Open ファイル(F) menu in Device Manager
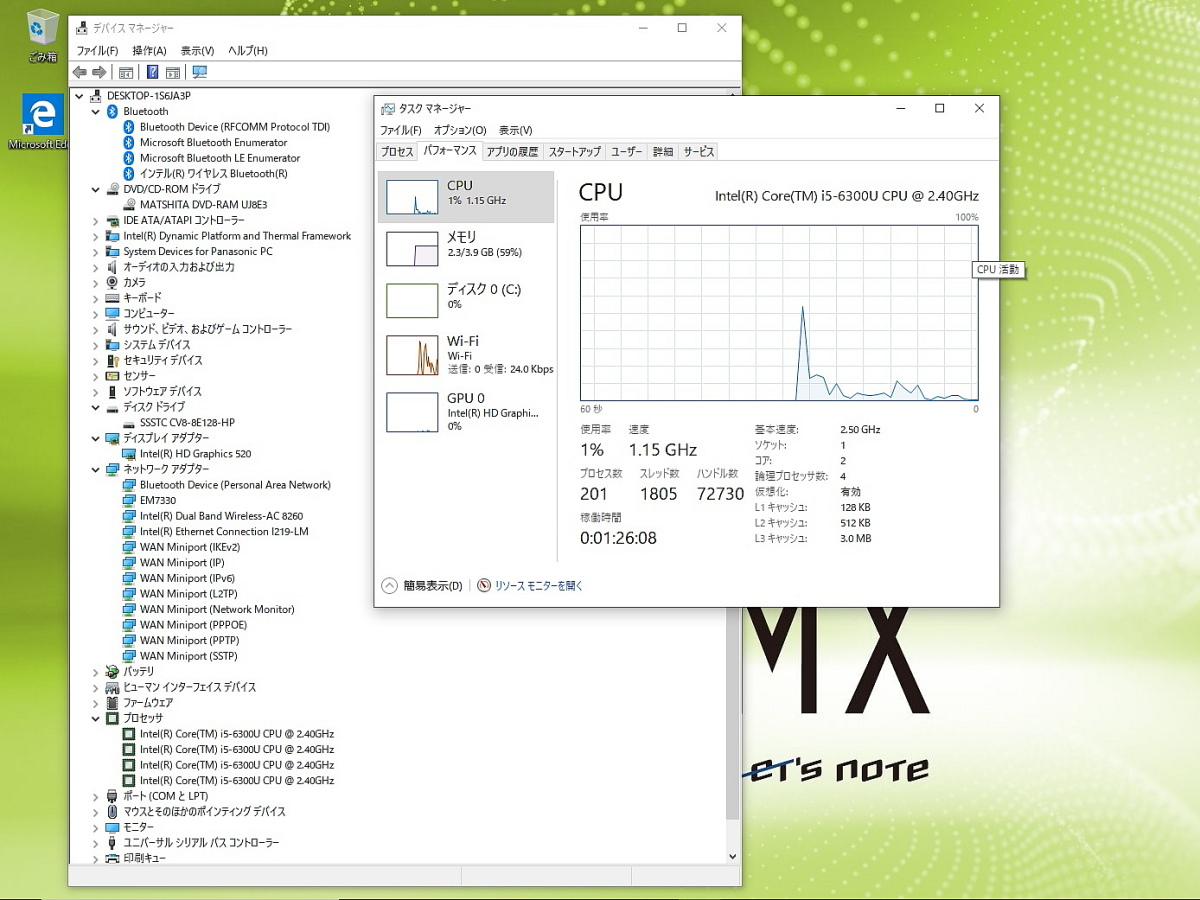Image resolution: width=1200 pixels, height=900 pixels. coord(97,50)
